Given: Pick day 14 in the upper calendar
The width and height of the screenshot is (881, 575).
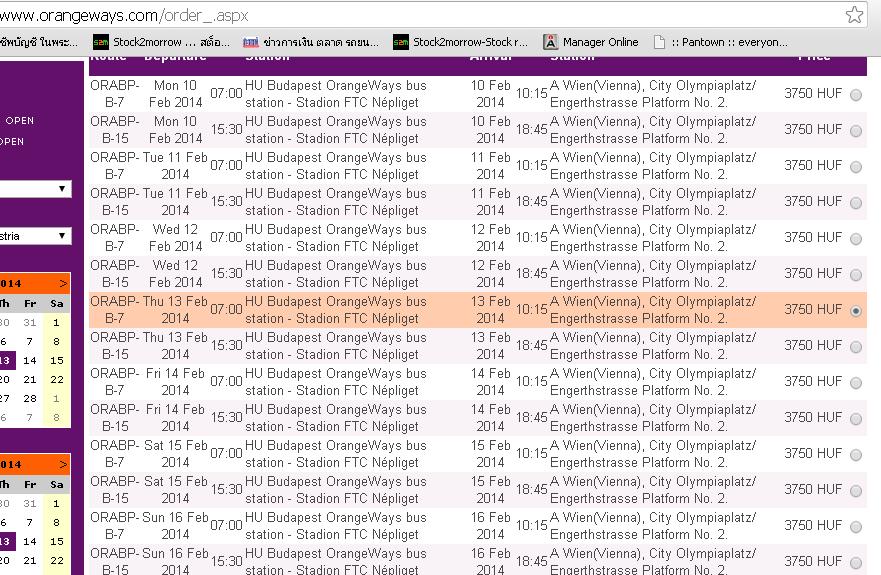Looking at the screenshot, I should tap(30, 360).
